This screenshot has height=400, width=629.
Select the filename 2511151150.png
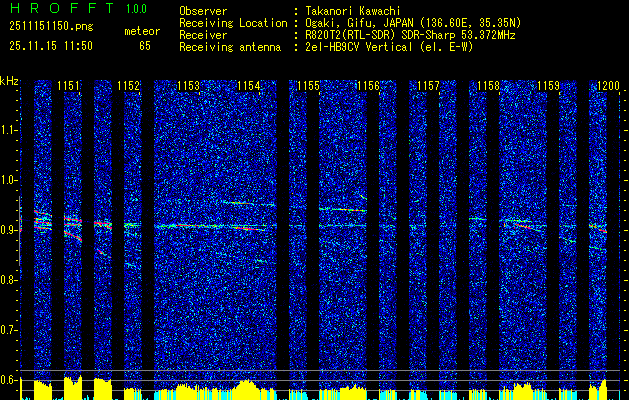pos(51,26)
